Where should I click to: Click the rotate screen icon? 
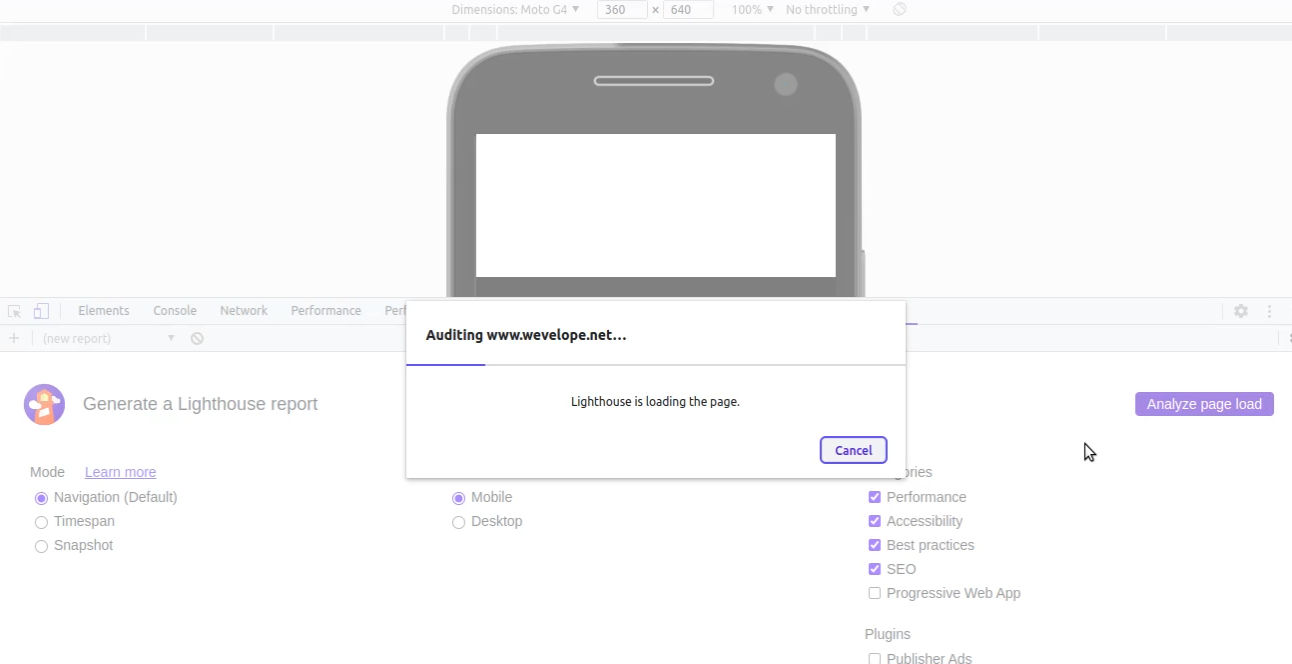coord(899,9)
